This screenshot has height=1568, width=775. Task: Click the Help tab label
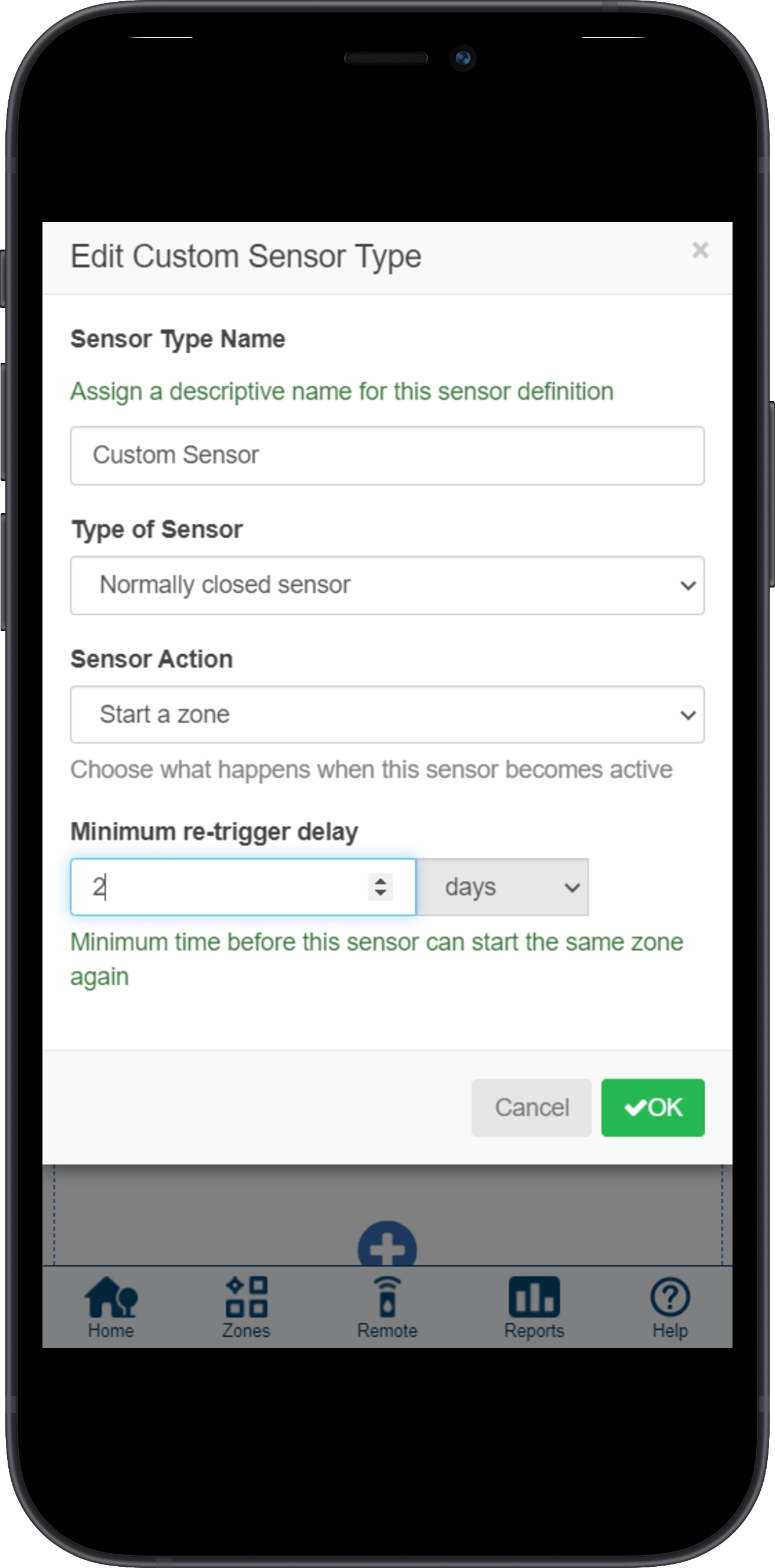coord(669,1331)
